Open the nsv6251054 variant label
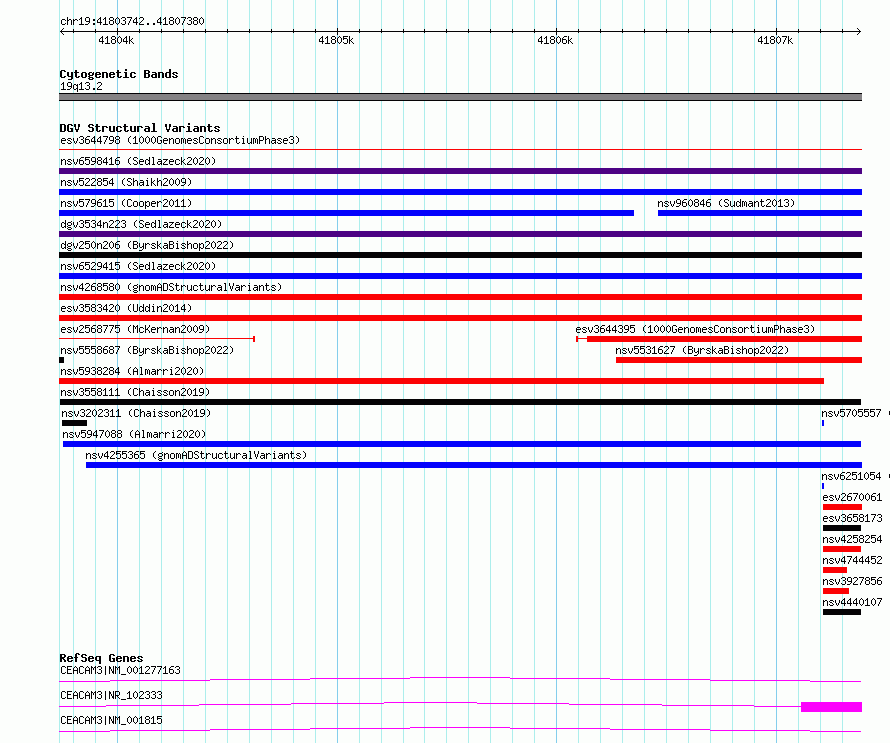This screenshot has height=743, width=890. 851,476
